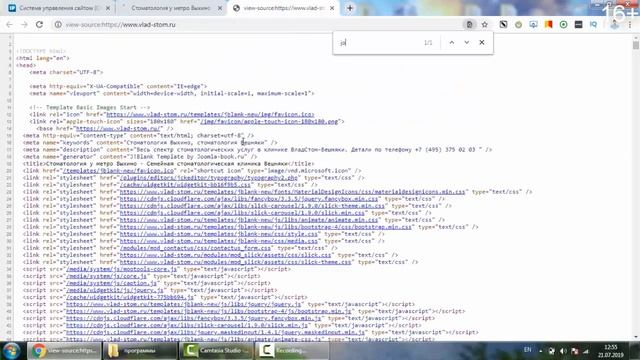The height and width of the screenshot is (360, 640).
Task: Open a new browser tab
Action: (x=350, y=8)
